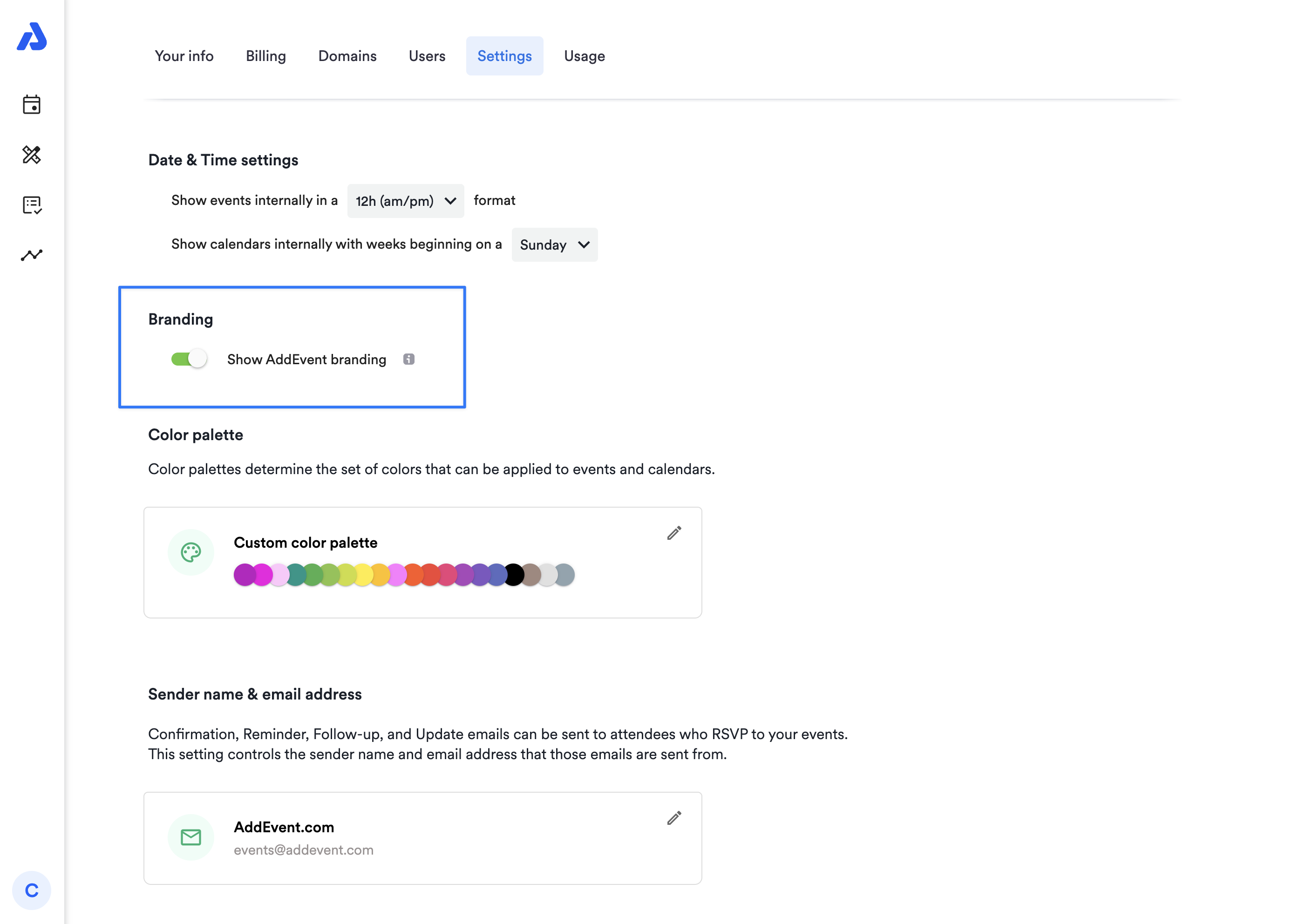The width and height of the screenshot is (1292, 924).
Task: Select the yellow color swatch
Action: click(362, 575)
